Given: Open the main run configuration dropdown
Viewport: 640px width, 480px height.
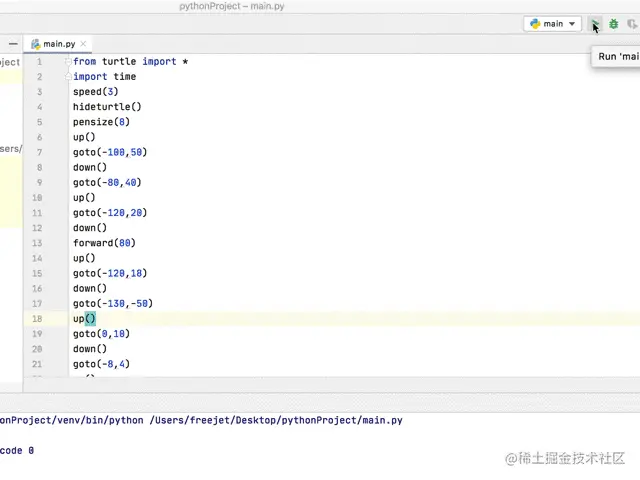Looking at the screenshot, I should click(x=552, y=24).
